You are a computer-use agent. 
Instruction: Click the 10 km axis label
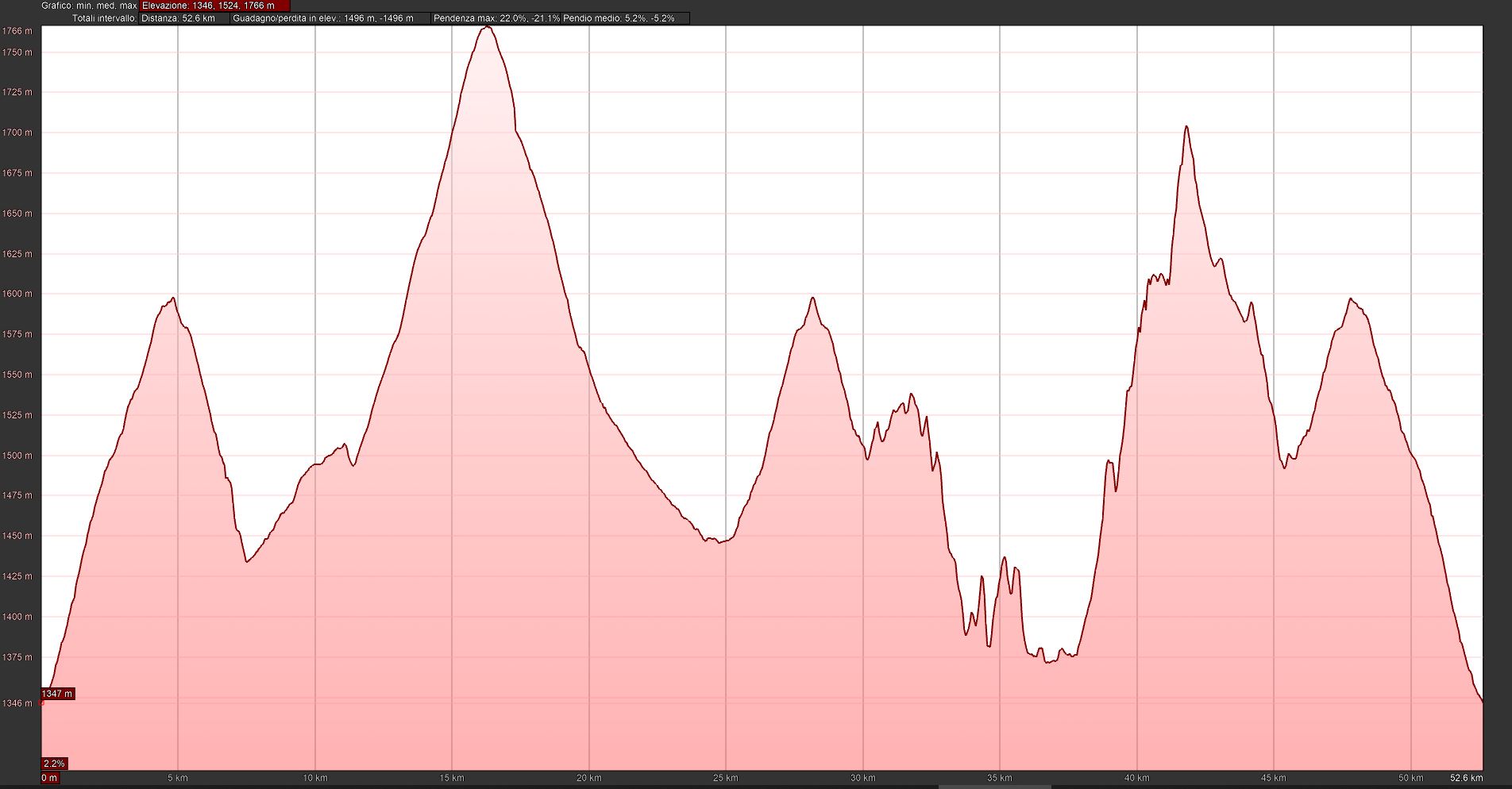click(314, 778)
